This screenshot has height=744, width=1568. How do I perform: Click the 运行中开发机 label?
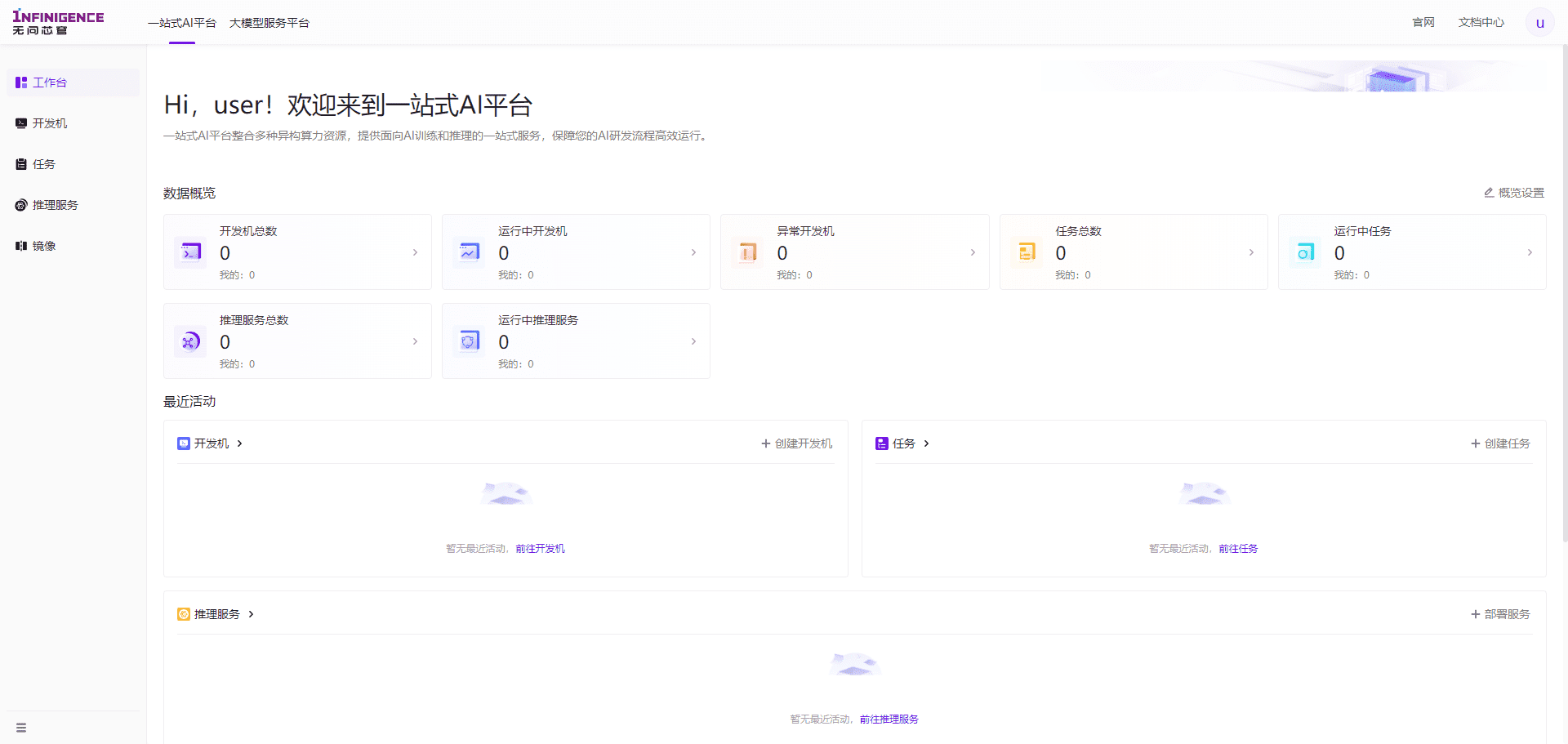click(532, 231)
